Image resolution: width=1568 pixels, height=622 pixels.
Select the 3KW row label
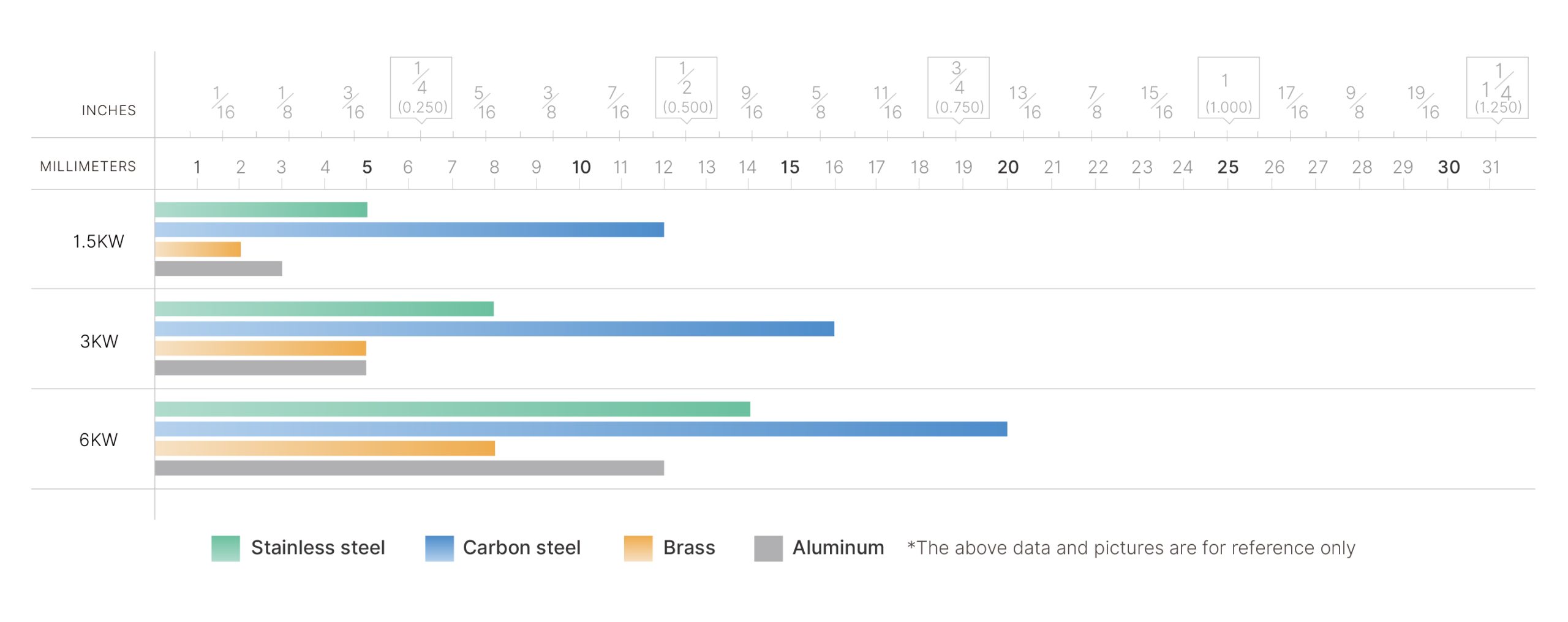99,341
